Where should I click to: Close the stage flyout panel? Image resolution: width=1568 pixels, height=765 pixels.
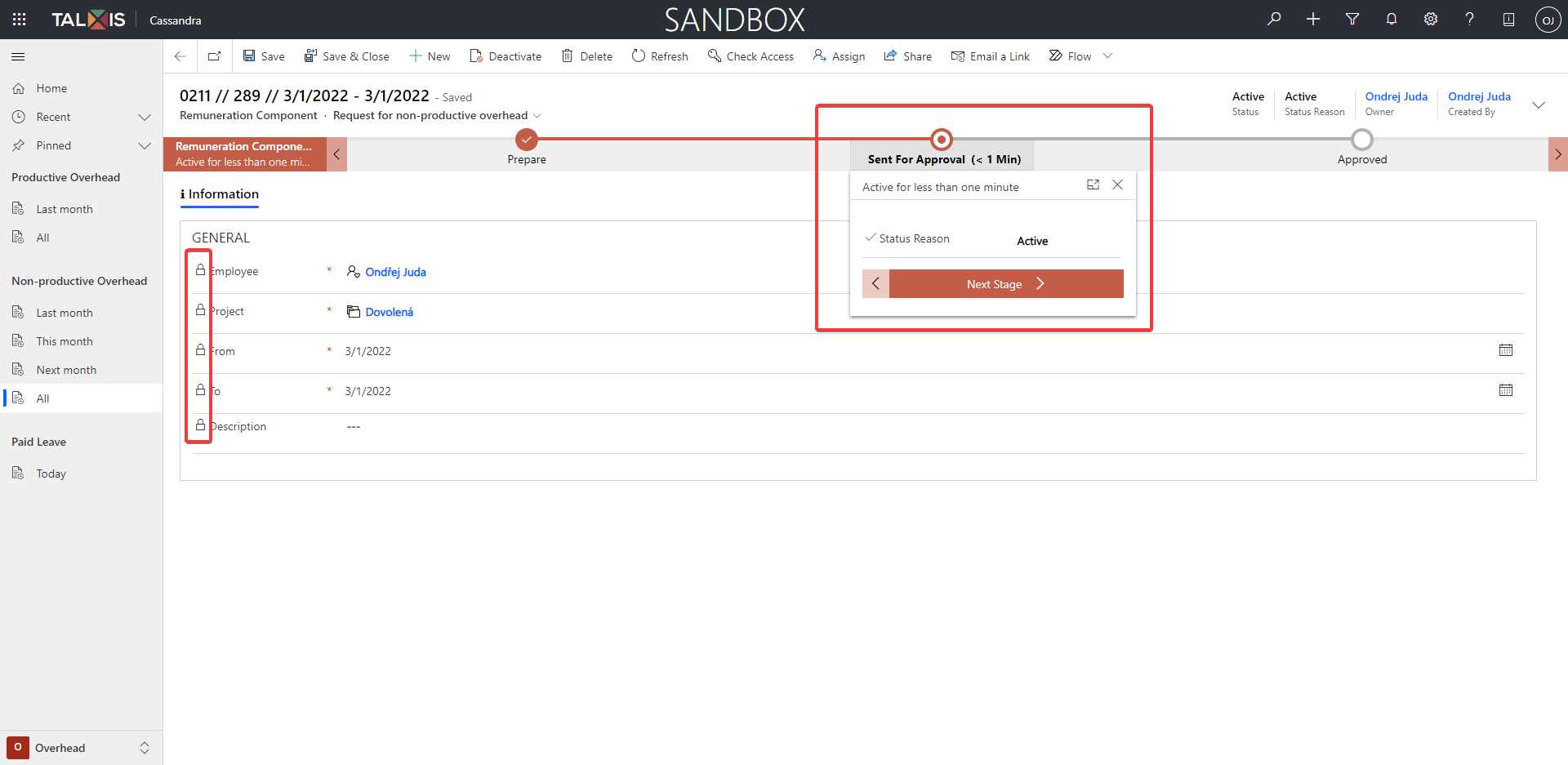tap(1118, 185)
